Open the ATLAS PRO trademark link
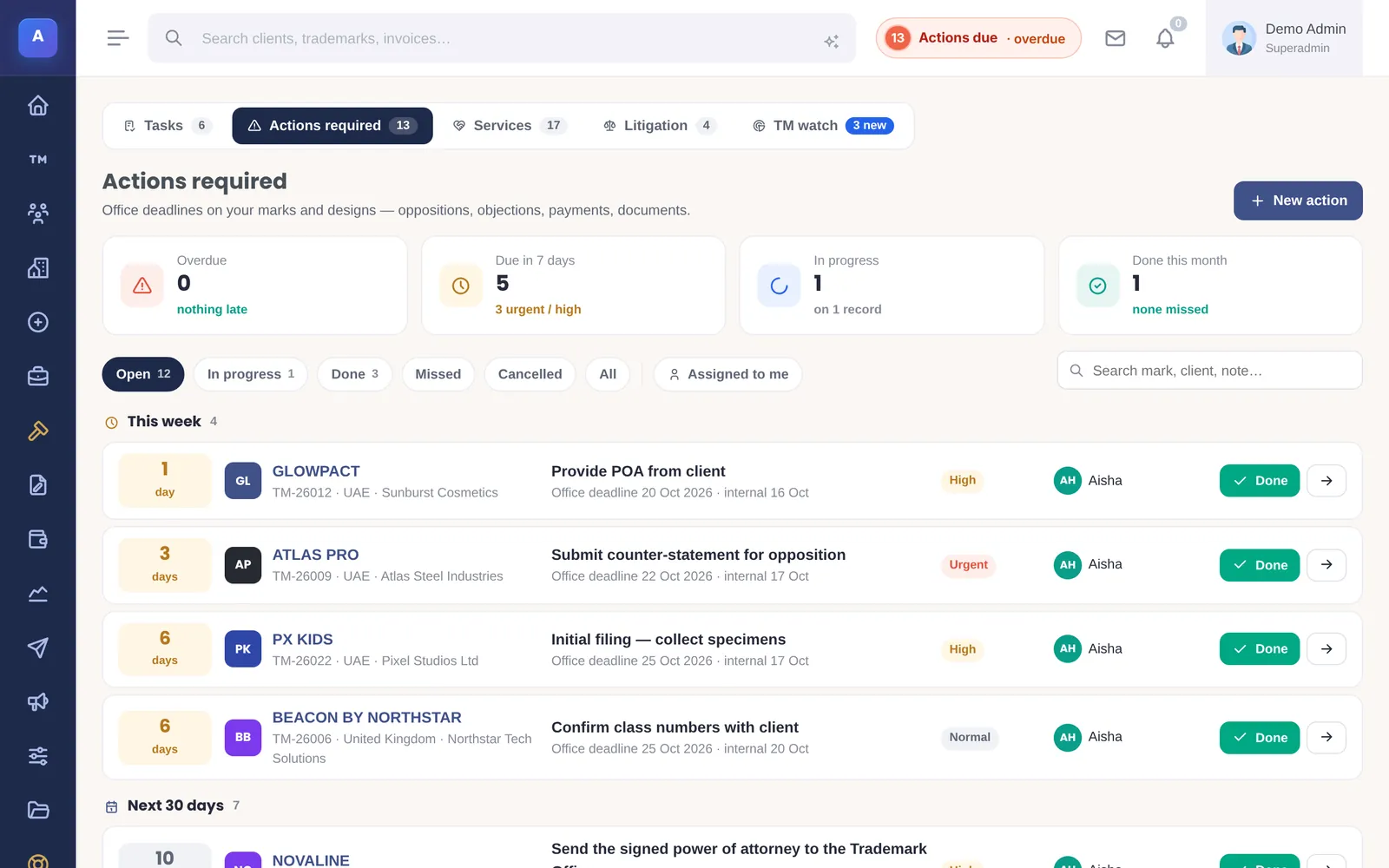This screenshot has width=1389, height=868. point(315,555)
